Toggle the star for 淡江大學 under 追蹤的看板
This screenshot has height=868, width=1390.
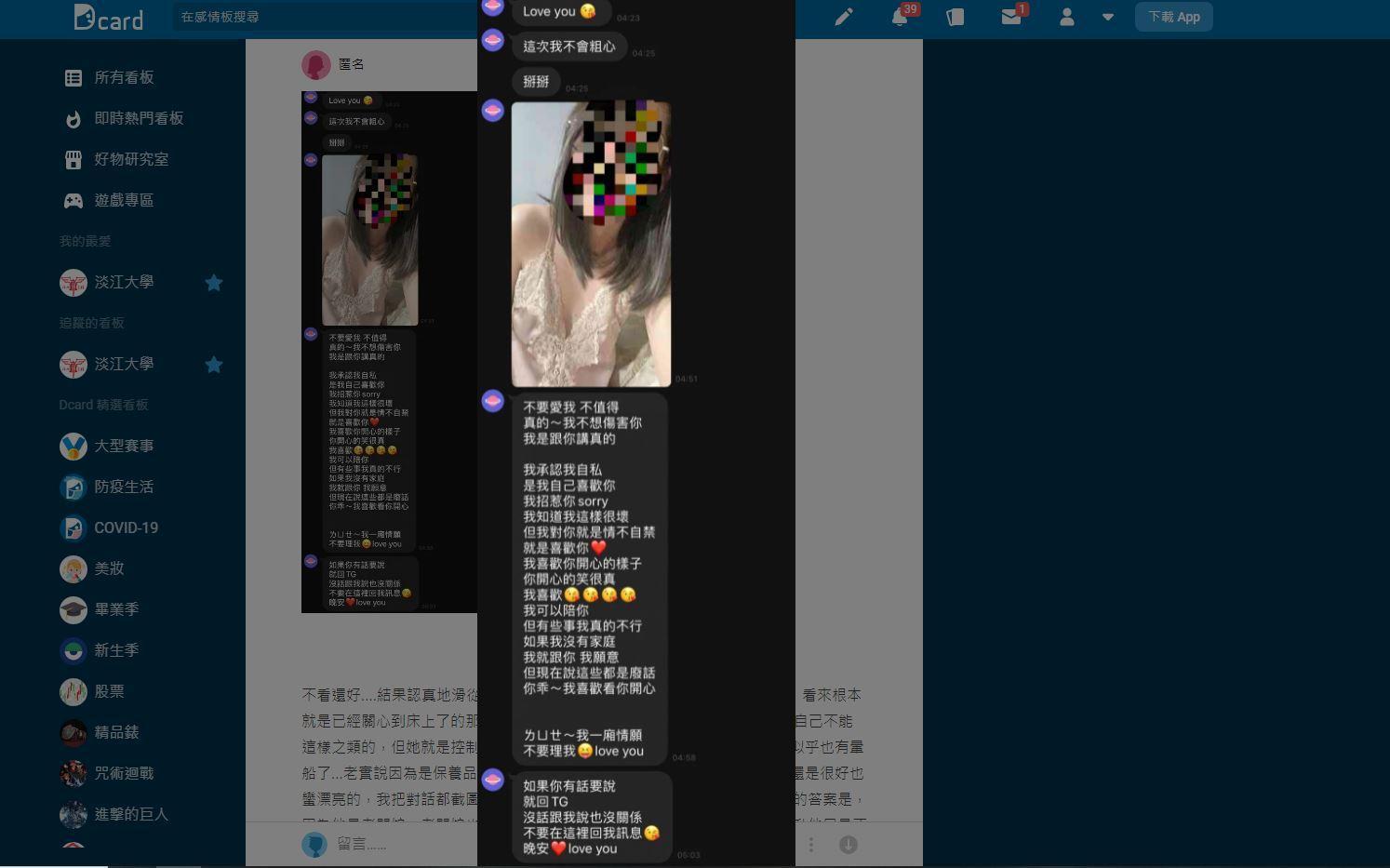pyautogui.click(x=214, y=364)
